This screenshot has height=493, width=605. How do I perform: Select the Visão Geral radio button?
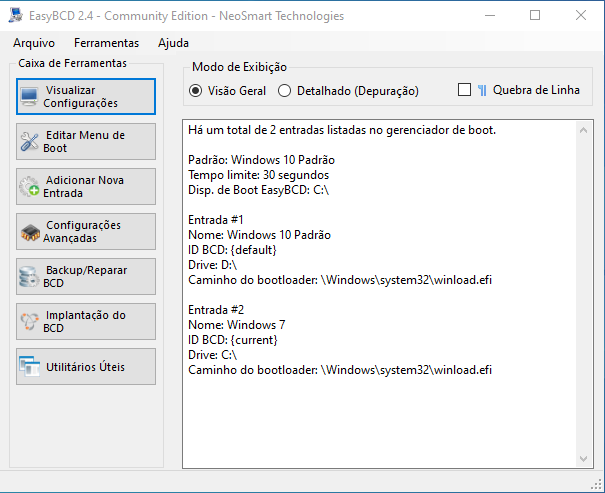[196, 91]
